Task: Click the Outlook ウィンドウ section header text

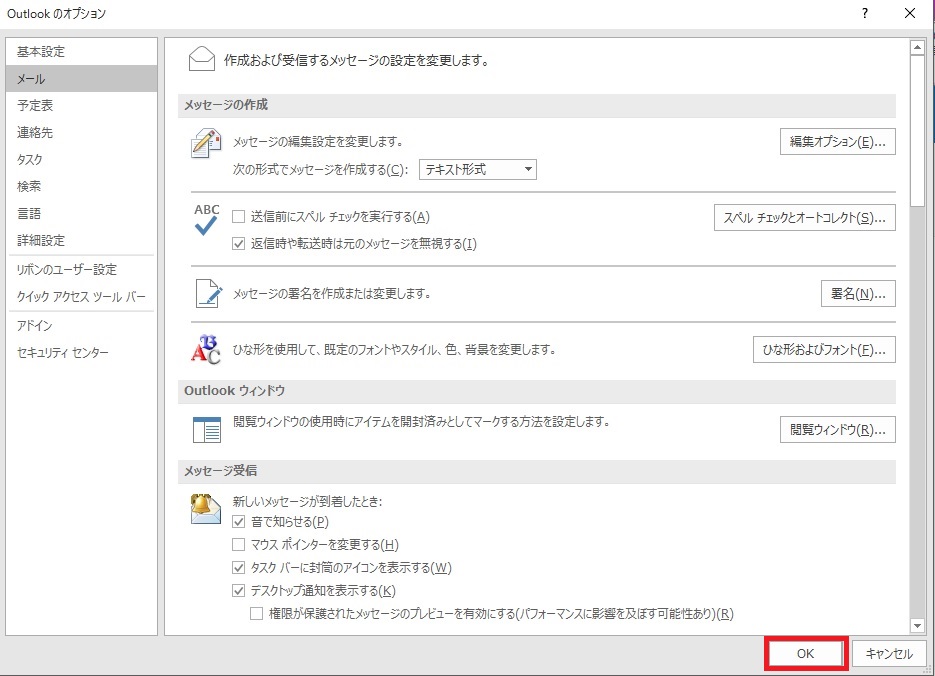Action: tap(234, 391)
